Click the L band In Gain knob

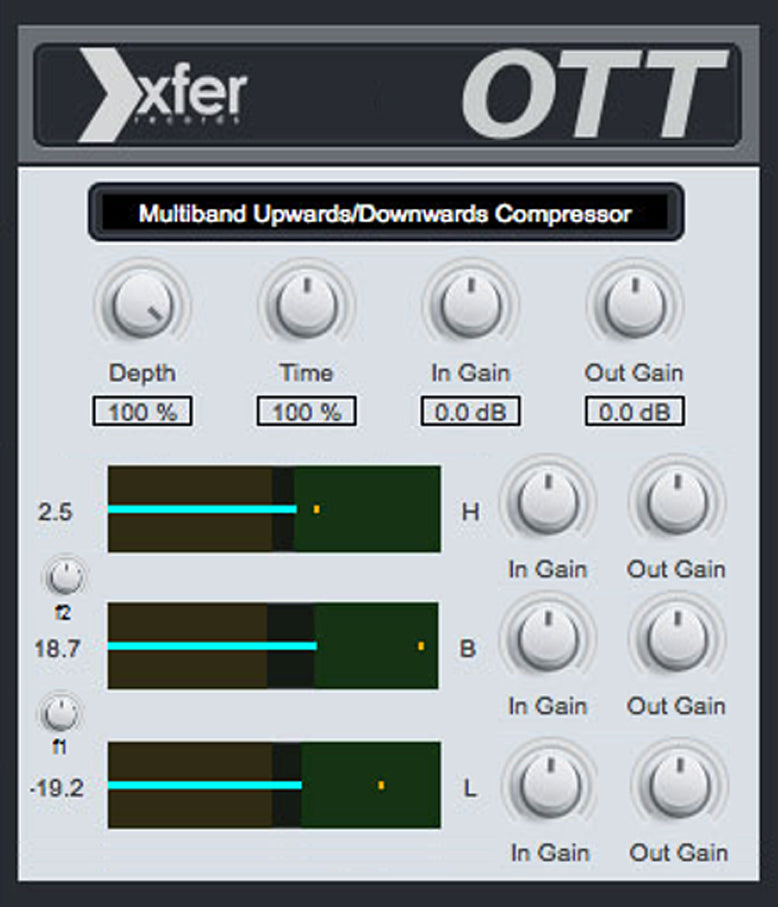click(550, 786)
